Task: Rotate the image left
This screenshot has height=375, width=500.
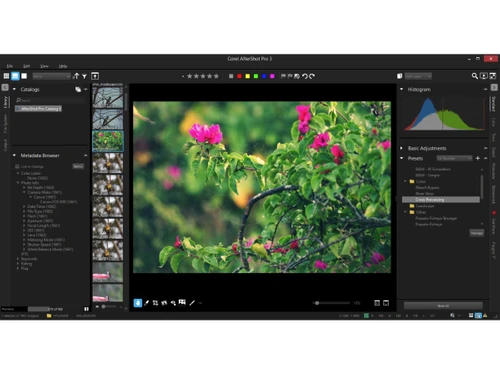Action: click(x=304, y=76)
